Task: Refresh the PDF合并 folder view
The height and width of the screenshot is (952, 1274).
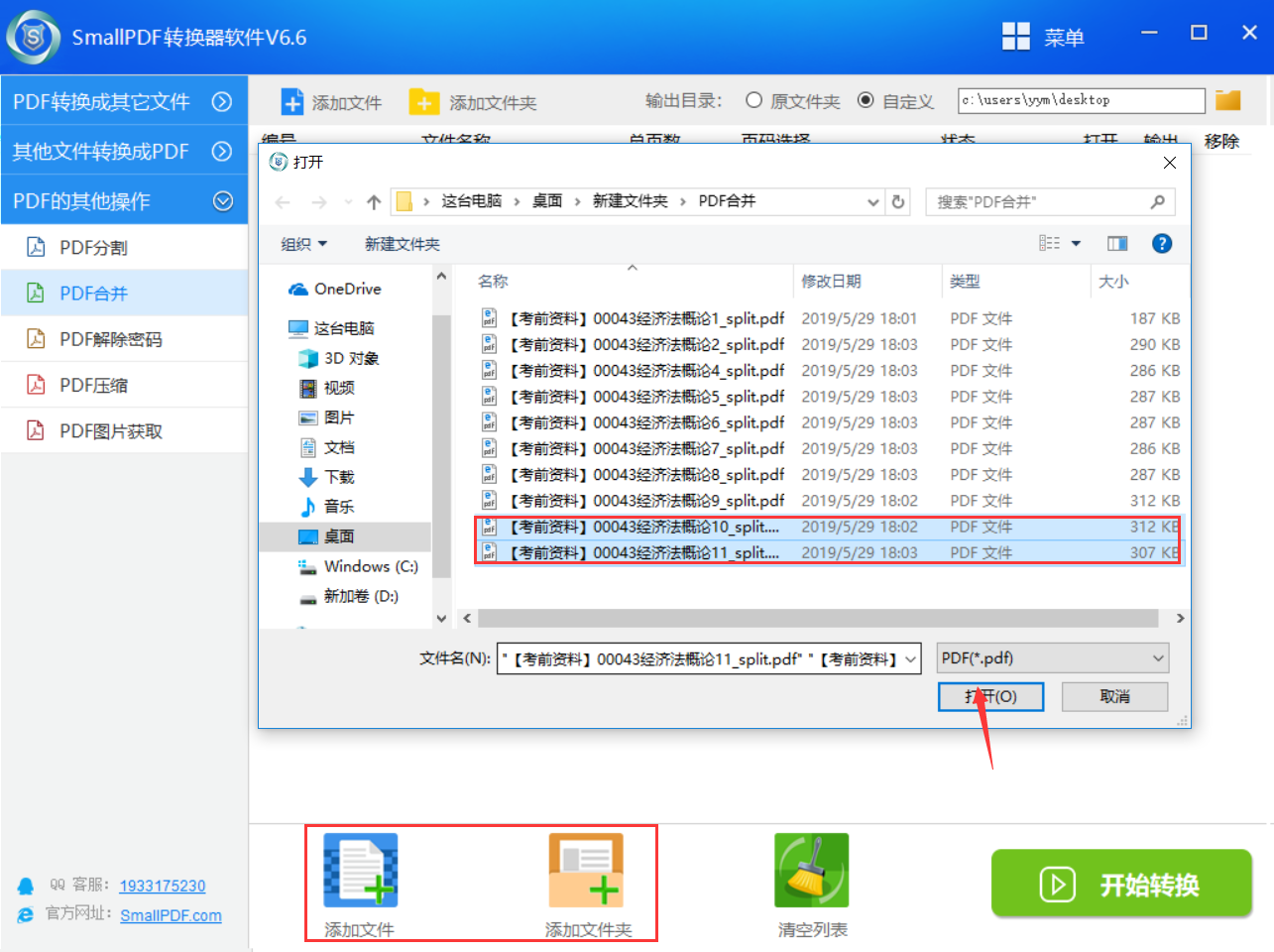Action: click(x=898, y=201)
